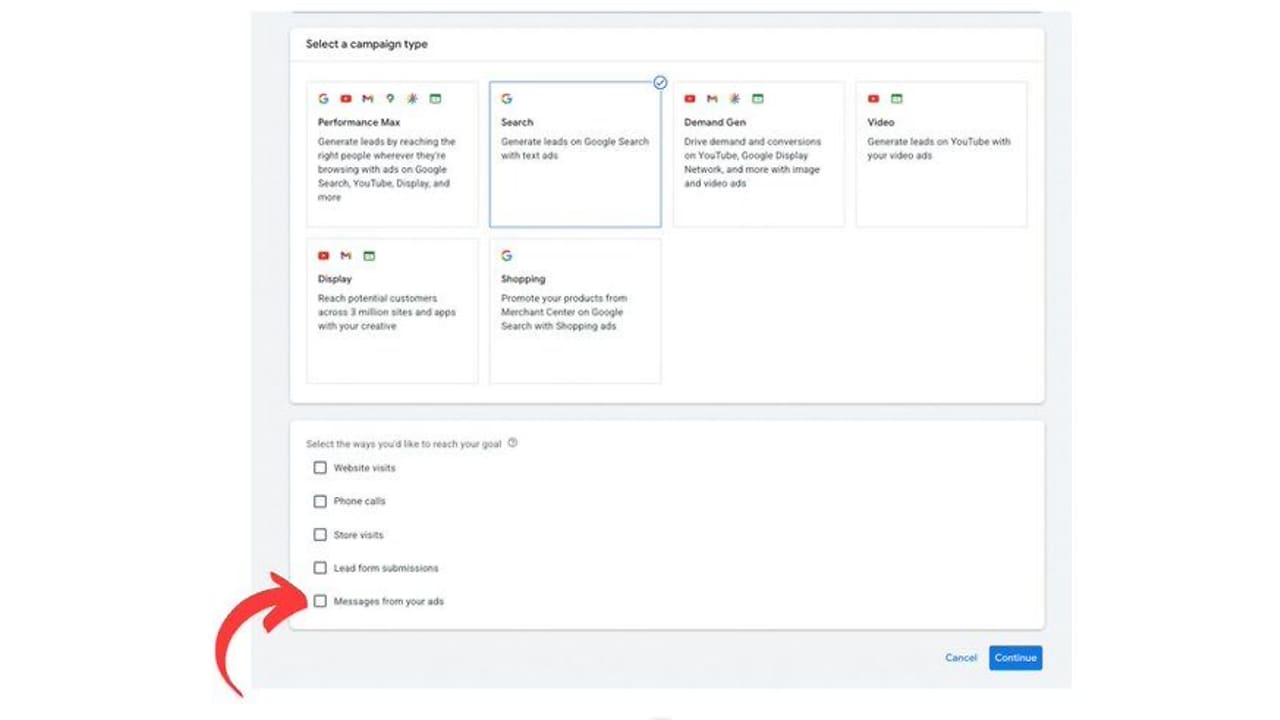
Task: Choose the Shopping campaign type
Action: pos(575,311)
